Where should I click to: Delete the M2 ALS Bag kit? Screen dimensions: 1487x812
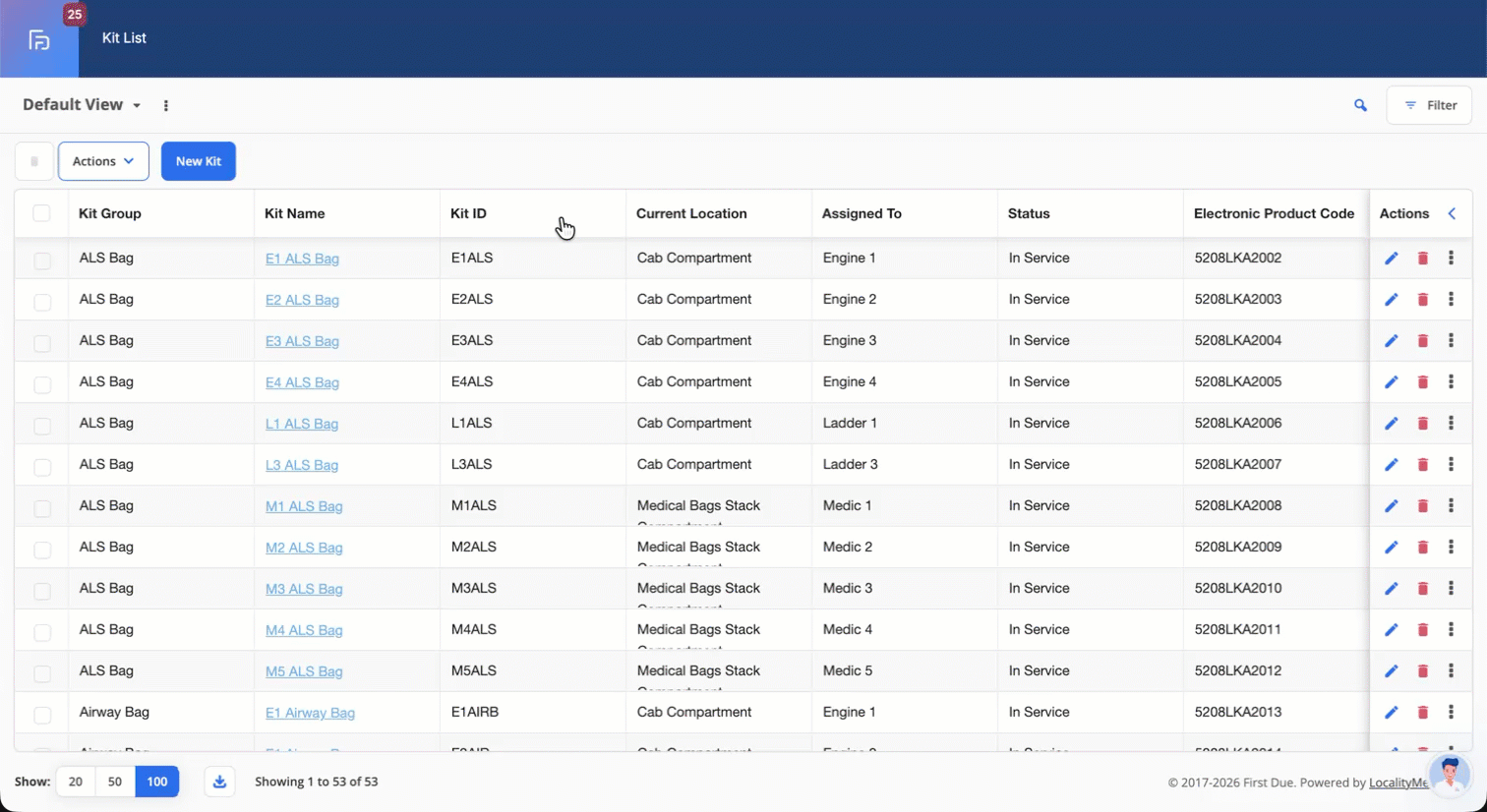(x=1422, y=548)
